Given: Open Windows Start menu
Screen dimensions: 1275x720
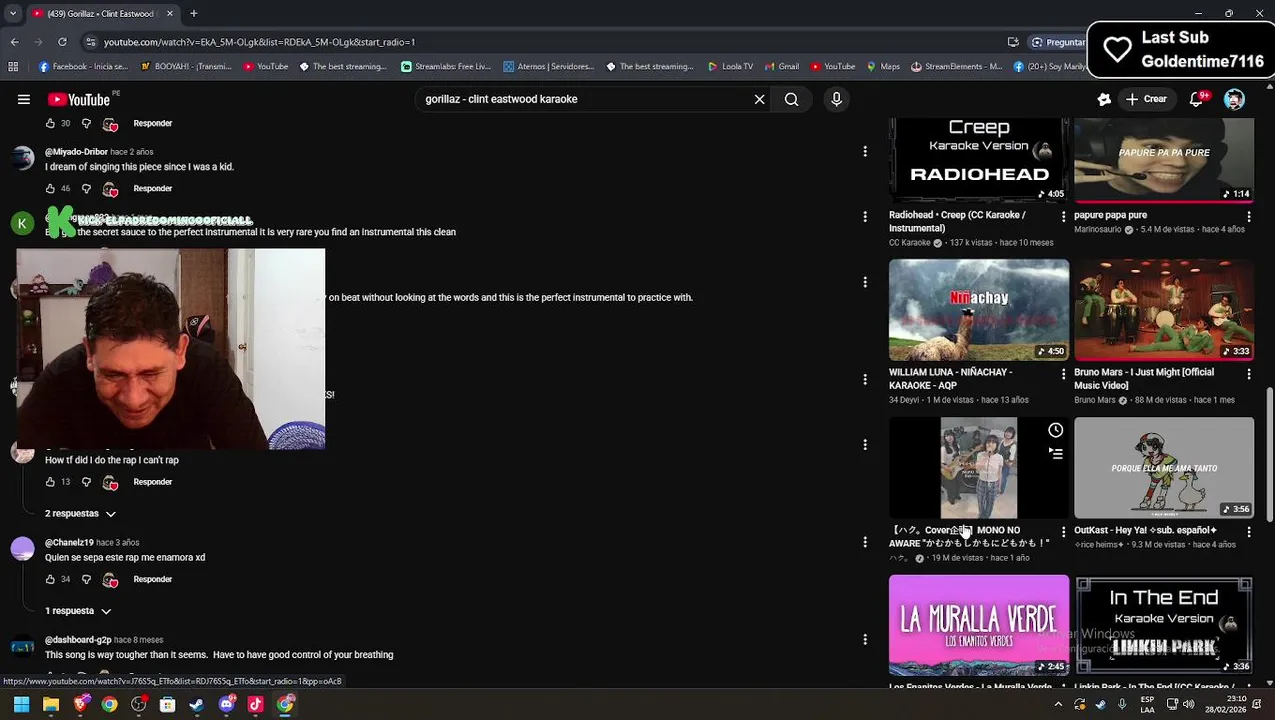Looking at the screenshot, I should 21,704.
